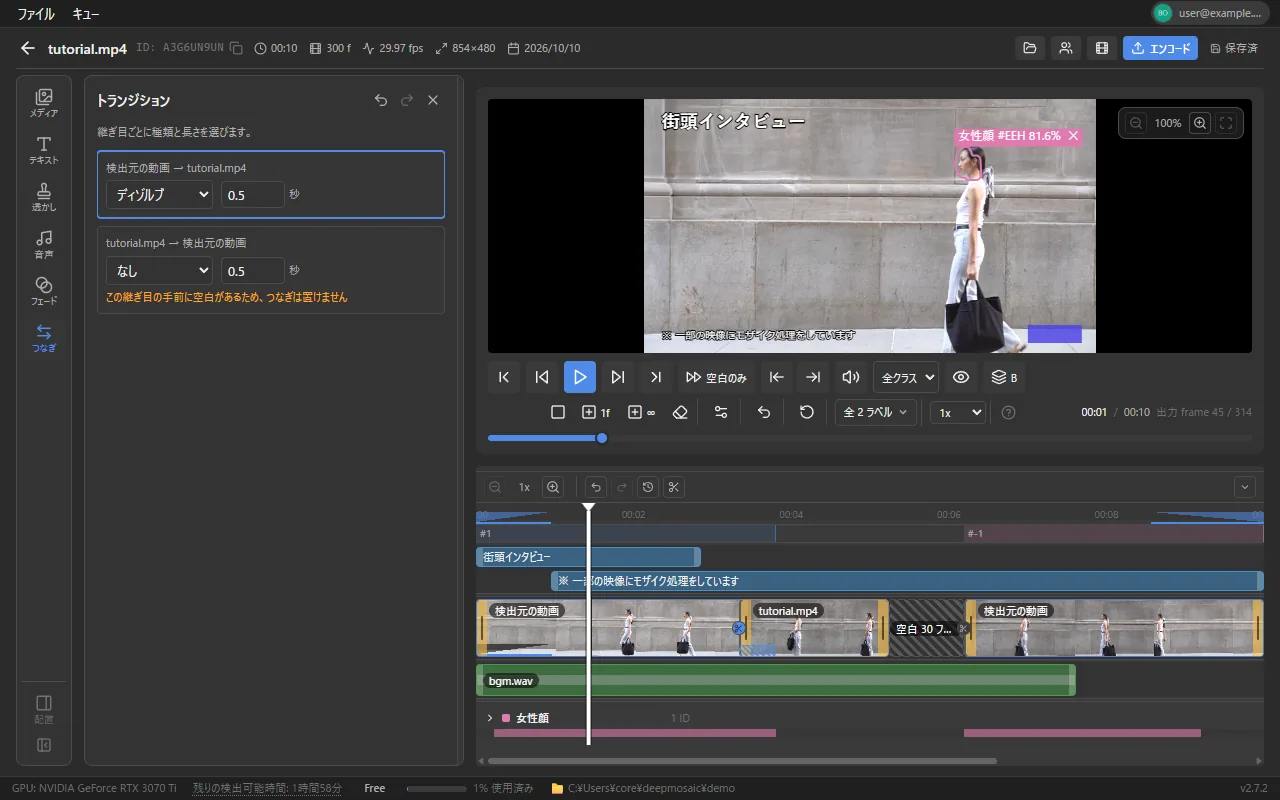Screen dimensions: 1280x800
Task: Open the 全クラス class filter dropdown
Action: [x=906, y=377]
